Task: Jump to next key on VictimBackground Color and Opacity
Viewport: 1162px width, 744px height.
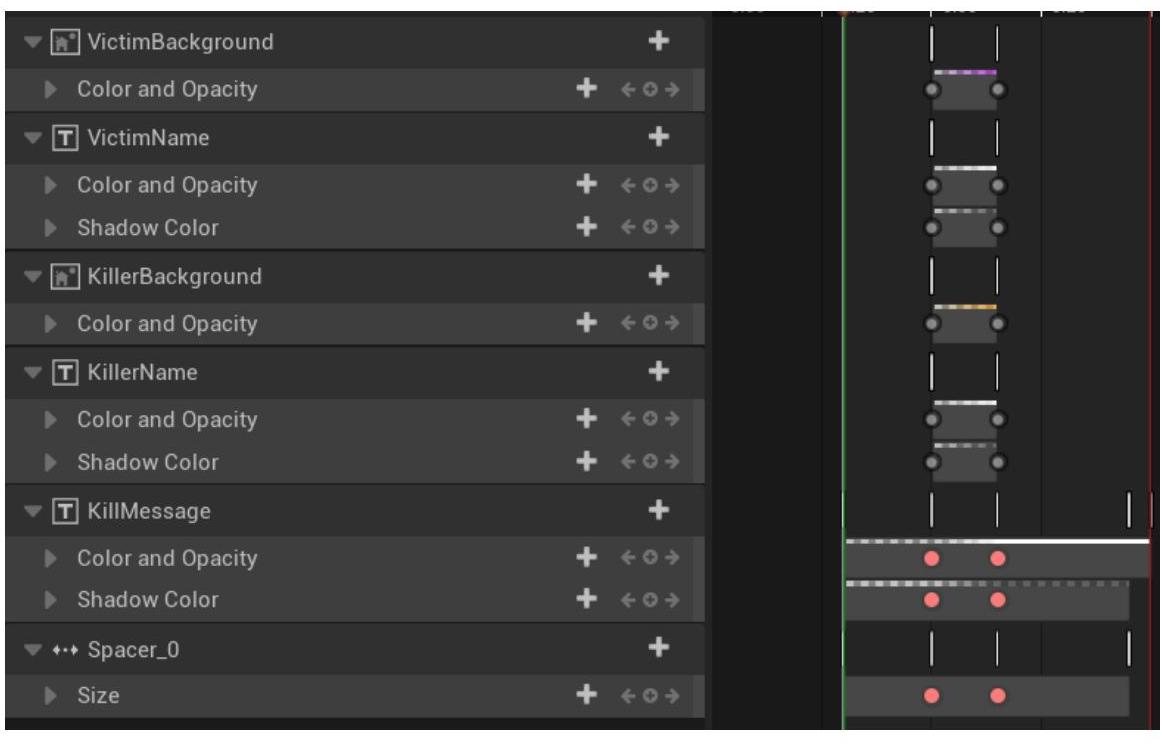Action: pyautogui.click(x=673, y=90)
